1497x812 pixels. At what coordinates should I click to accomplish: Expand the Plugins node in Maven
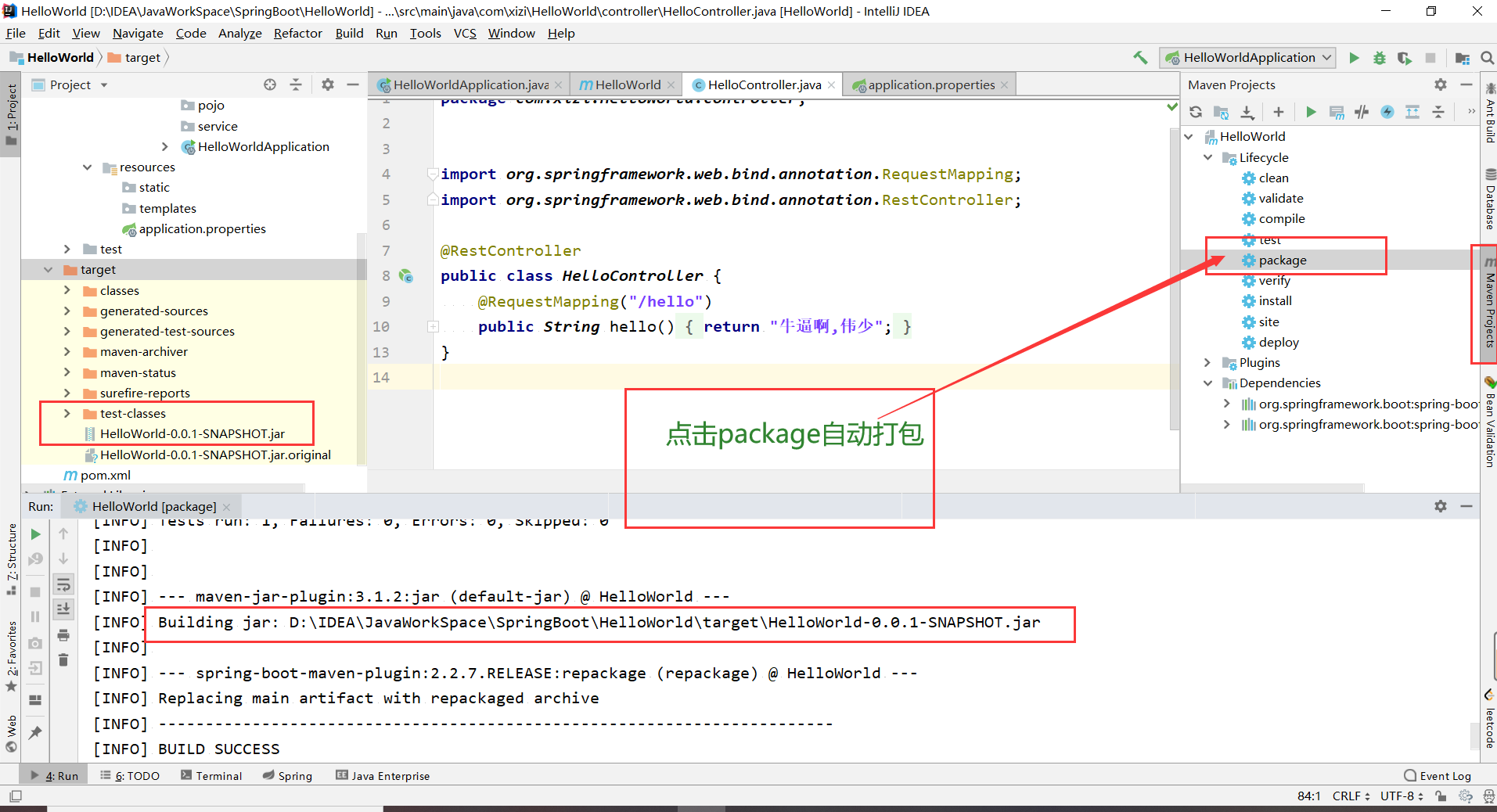click(1207, 362)
